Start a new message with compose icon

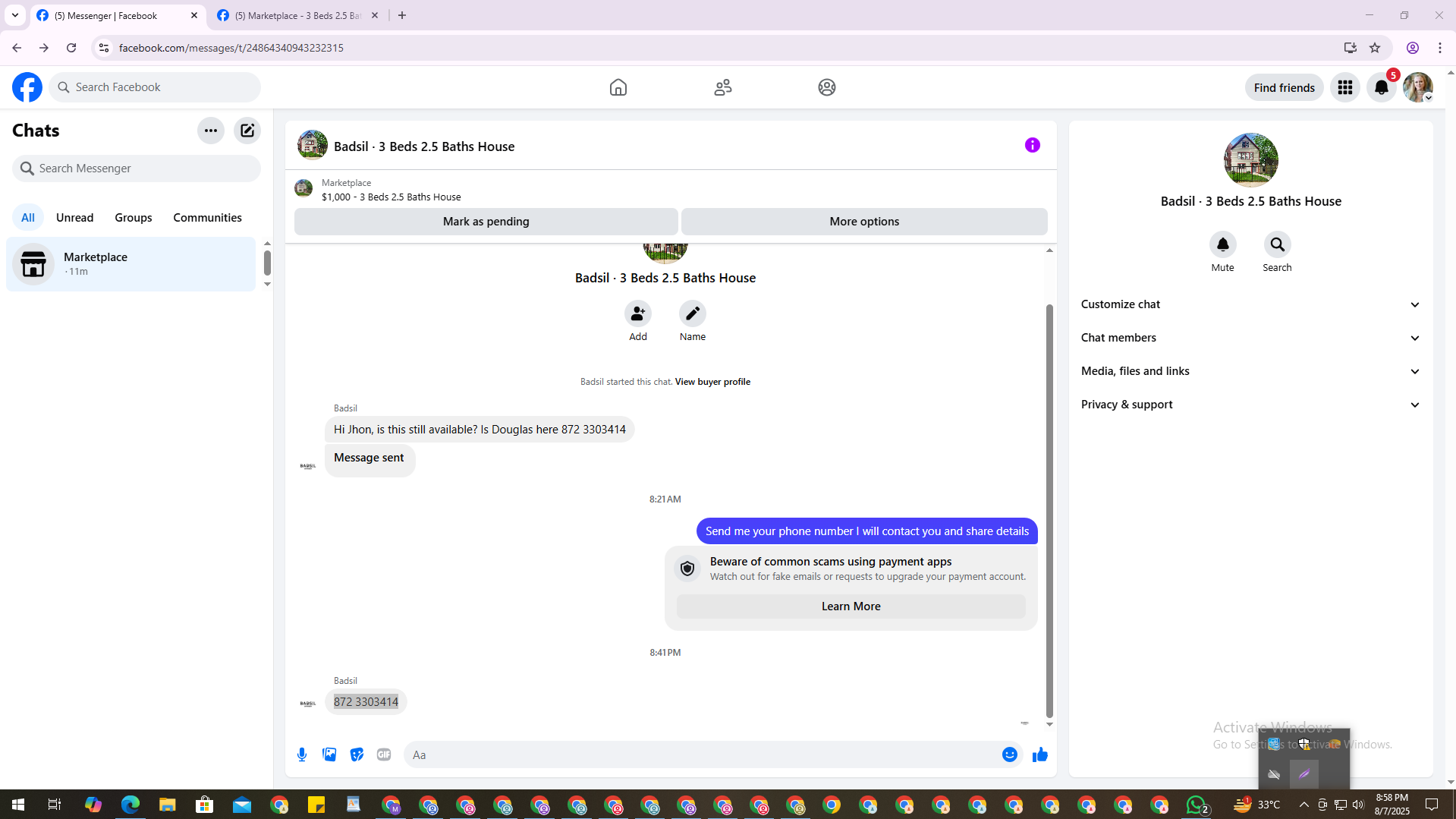(x=247, y=131)
